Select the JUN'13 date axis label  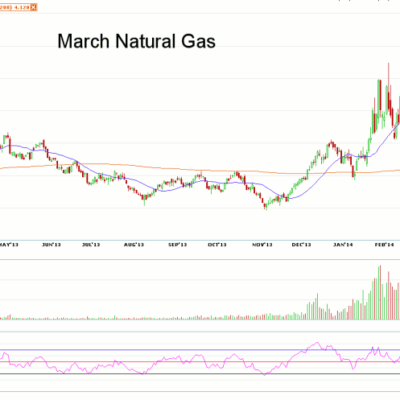(52, 245)
